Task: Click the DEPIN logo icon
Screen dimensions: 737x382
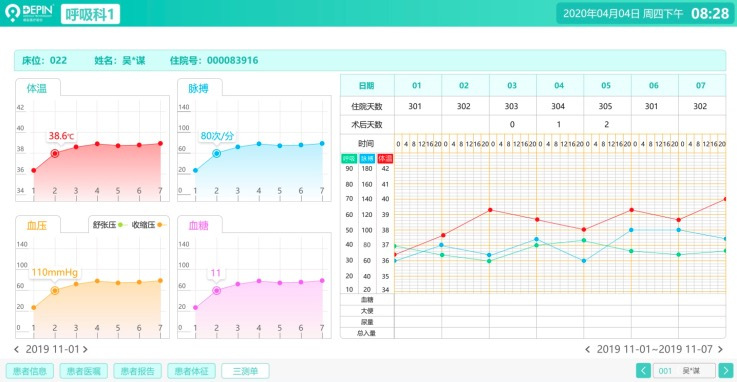Action: coord(13,13)
